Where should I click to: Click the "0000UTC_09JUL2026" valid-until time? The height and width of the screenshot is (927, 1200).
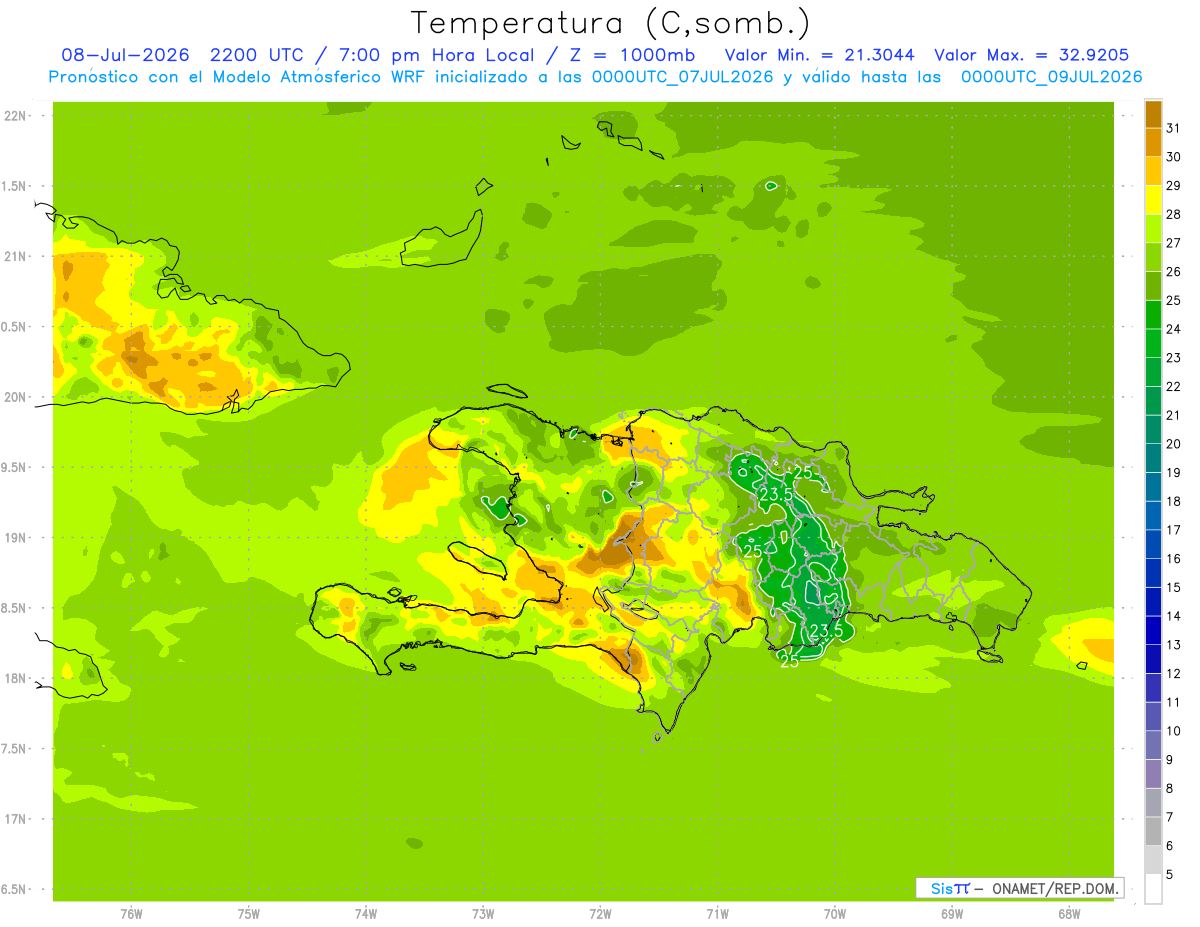click(1052, 77)
